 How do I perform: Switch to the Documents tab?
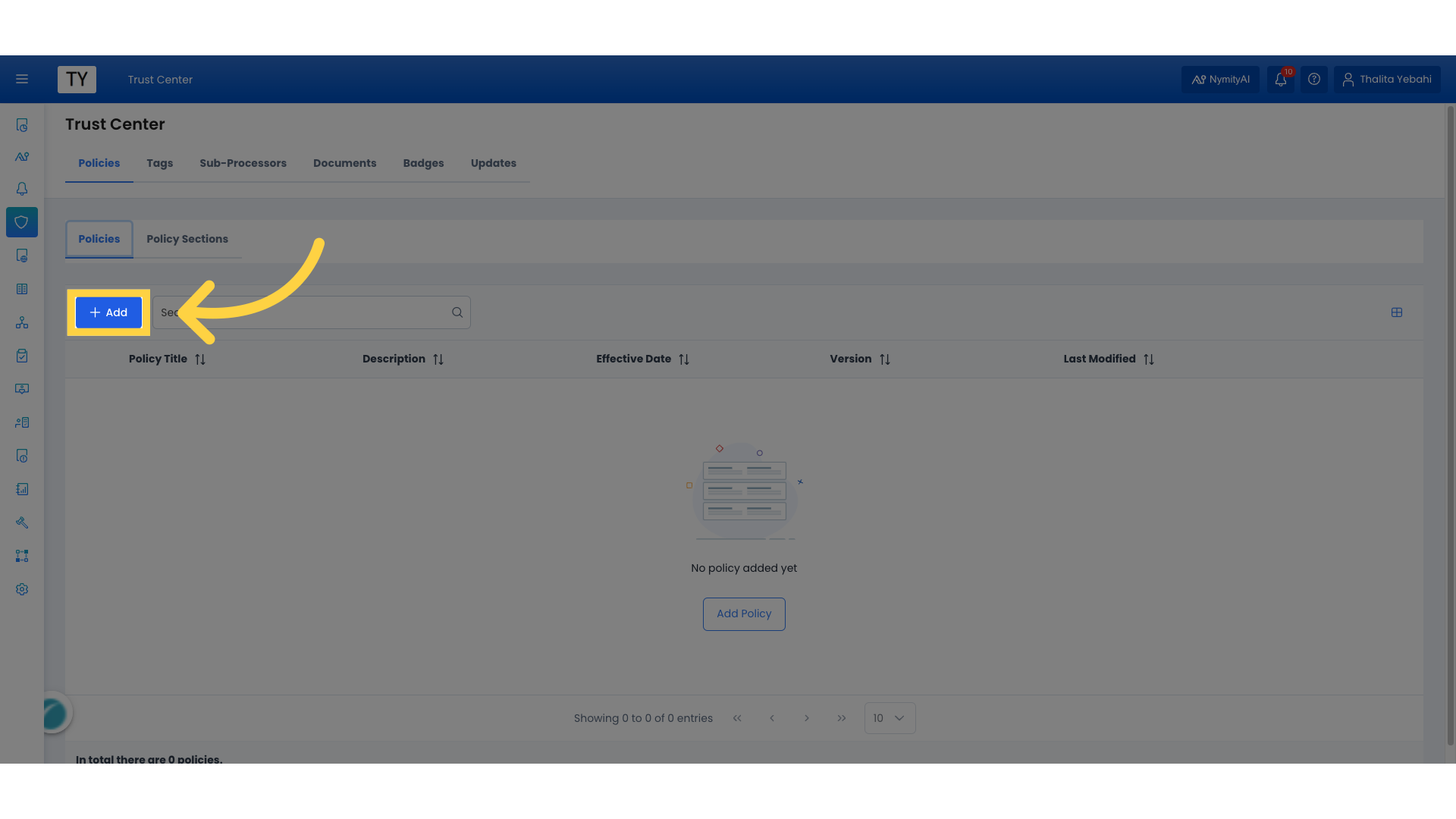(x=344, y=163)
